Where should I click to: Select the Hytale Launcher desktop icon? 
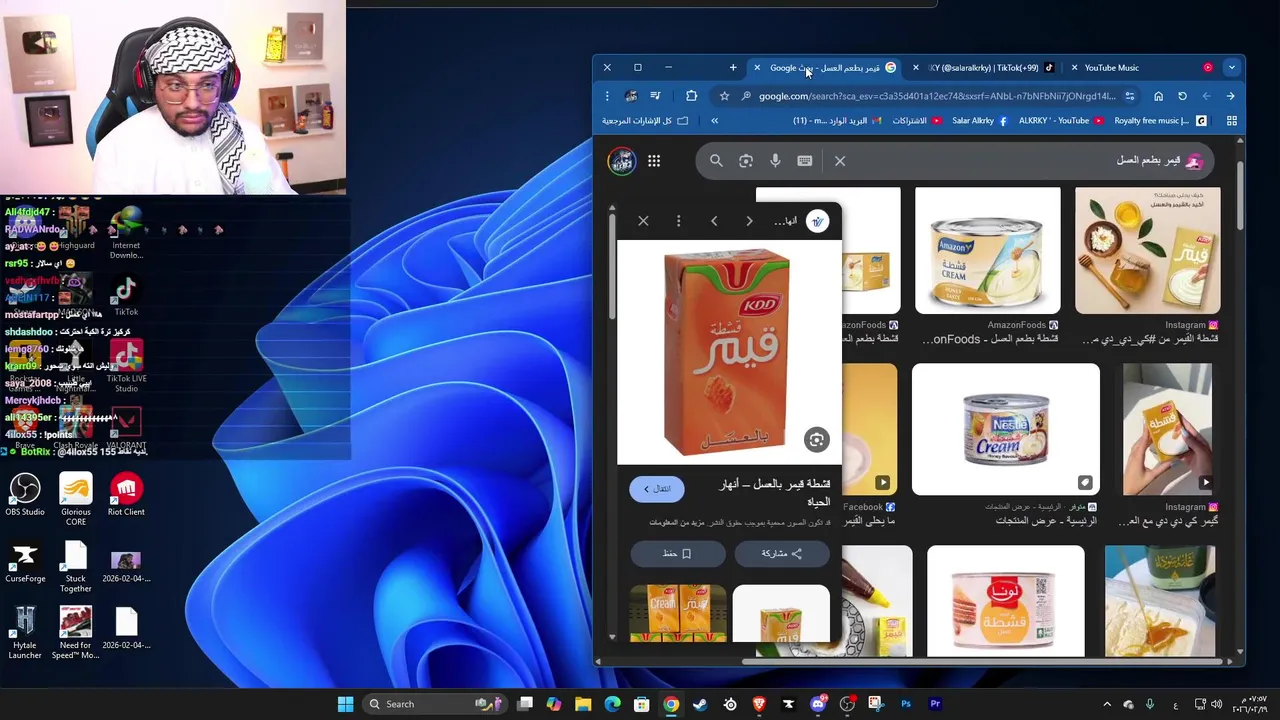click(x=25, y=634)
